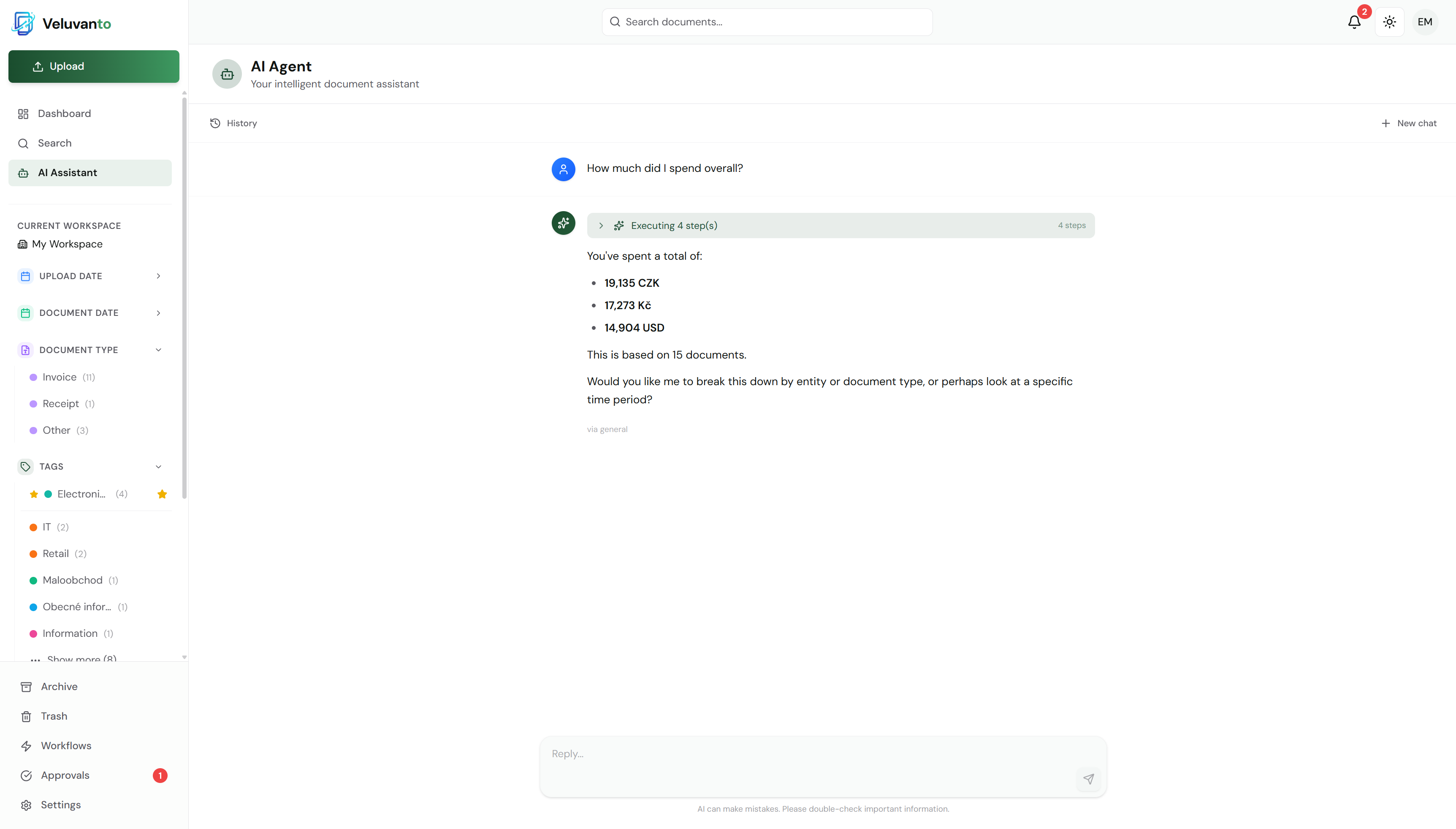Viewport: 1456px width, 829px height.
Task: Open chat History
Action: coord(233,123)
